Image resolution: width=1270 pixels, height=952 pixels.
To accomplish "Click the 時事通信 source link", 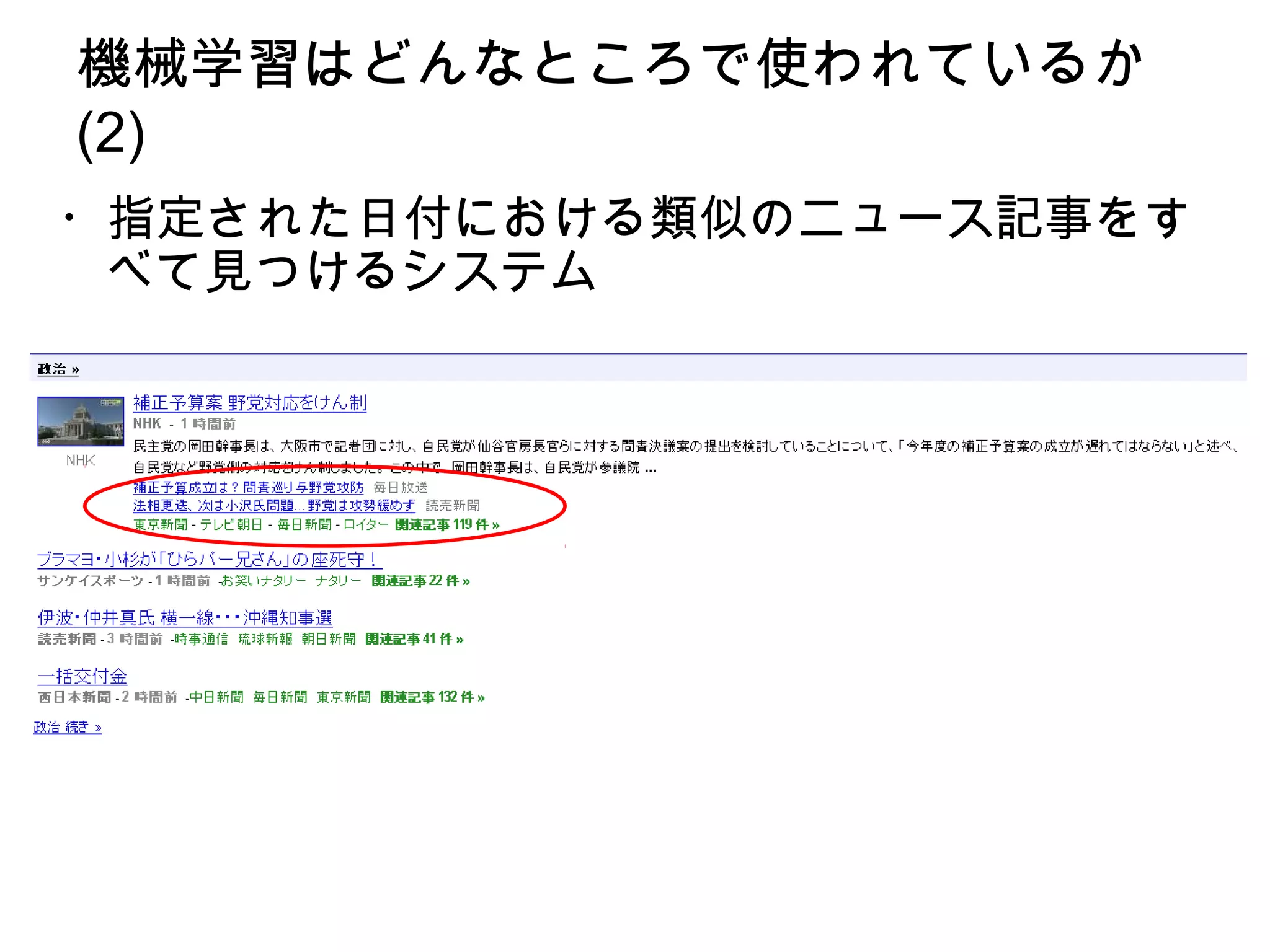I will (x=201, y=639).
